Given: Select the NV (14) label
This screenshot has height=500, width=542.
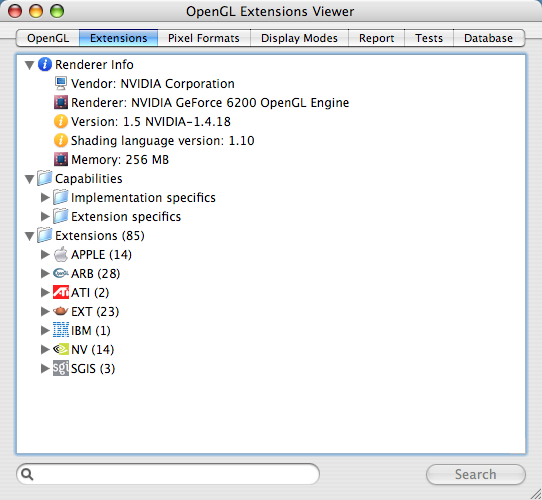Looking at the screenshot, I should (x=93, y=350).
